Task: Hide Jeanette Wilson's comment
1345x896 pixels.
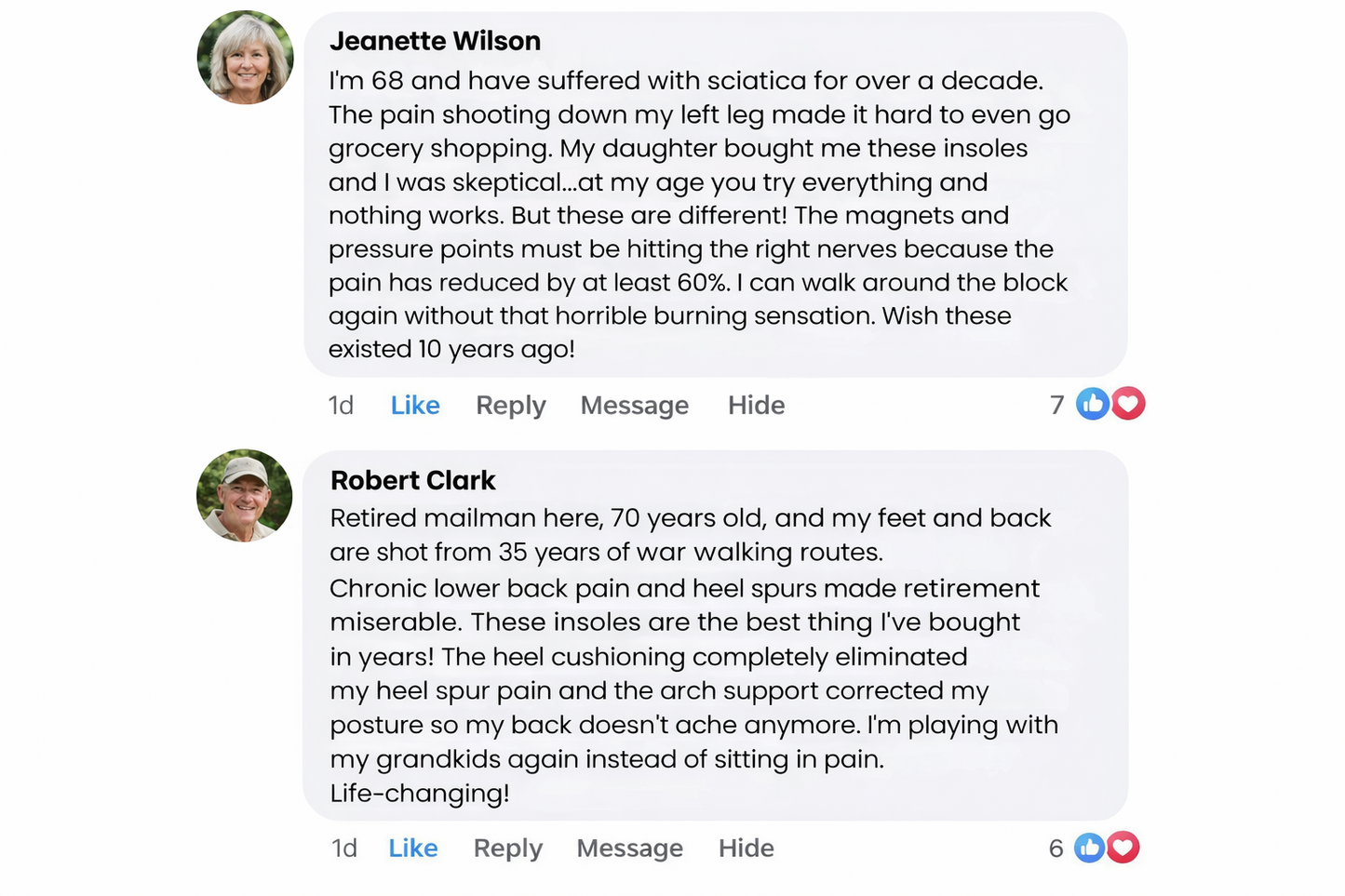Action: pos(756,406)
